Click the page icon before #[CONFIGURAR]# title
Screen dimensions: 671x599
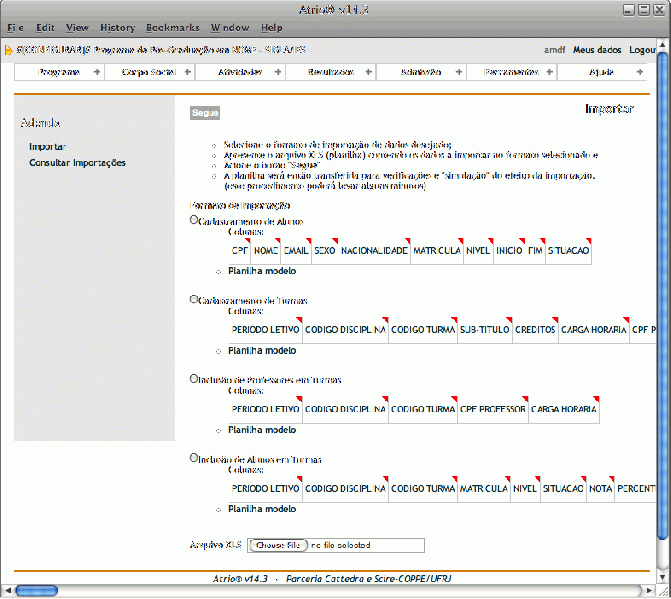pyautogui.click(x=9, y=49)
